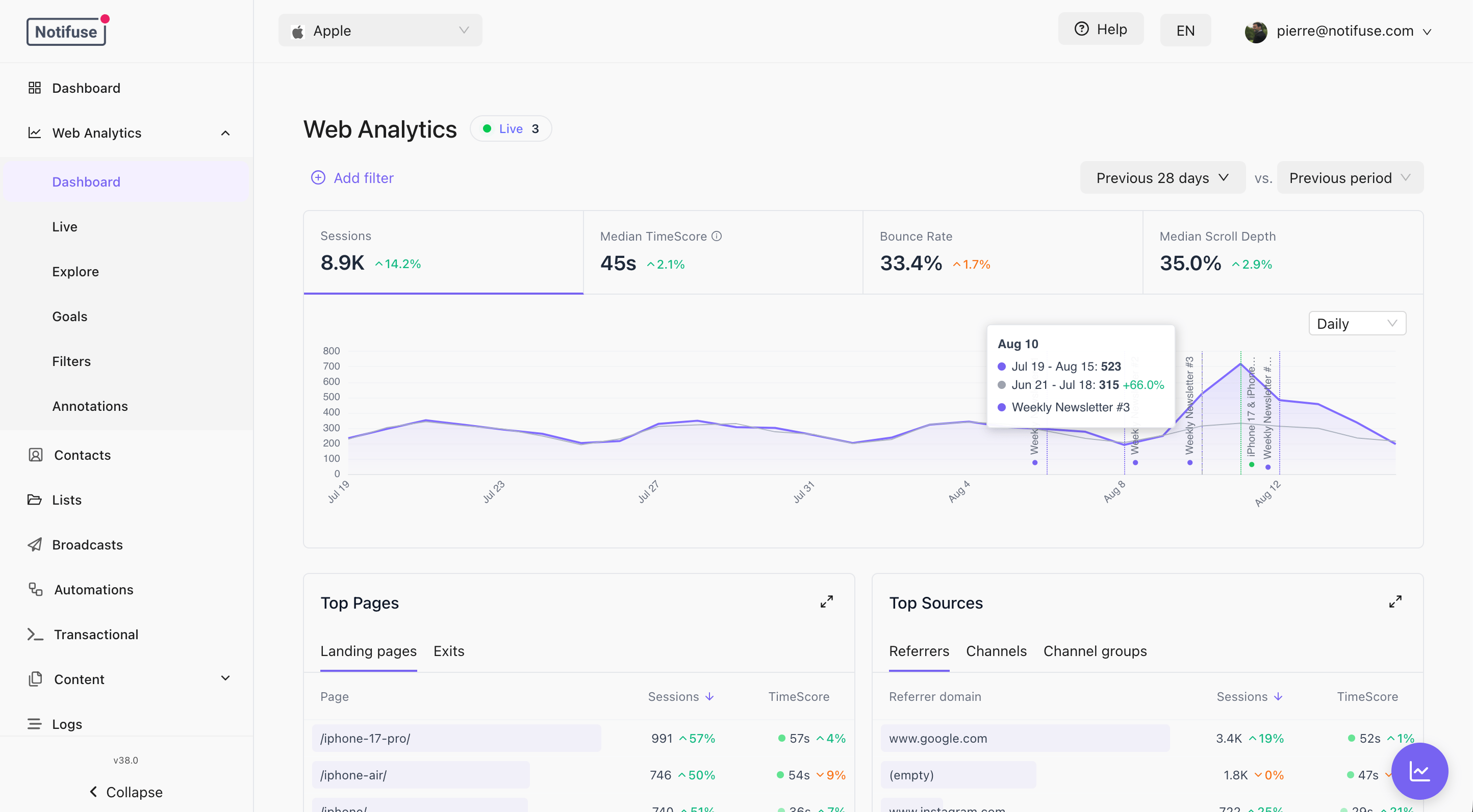The height and width of the screenshot is (812, 1473).
Task: Open the Explore sidebar item
Action: (x=126, y=271)
